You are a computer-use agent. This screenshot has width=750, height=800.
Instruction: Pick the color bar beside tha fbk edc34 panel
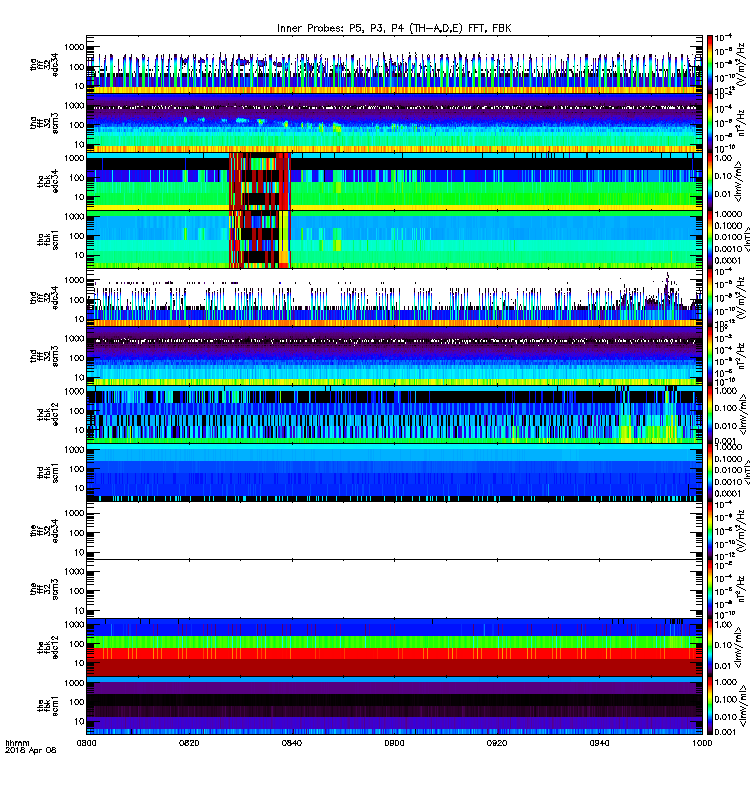tap(710, 181)
